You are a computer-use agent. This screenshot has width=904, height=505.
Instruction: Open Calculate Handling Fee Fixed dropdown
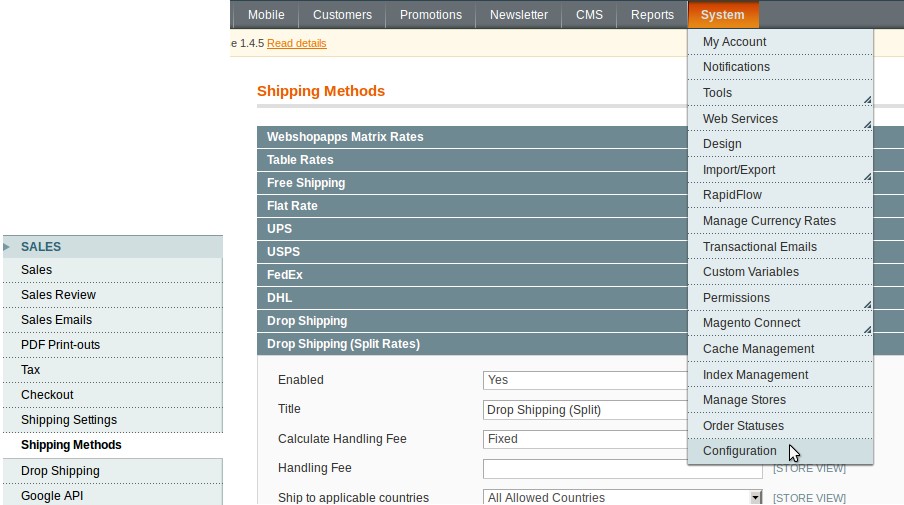[x=585, y=439]
